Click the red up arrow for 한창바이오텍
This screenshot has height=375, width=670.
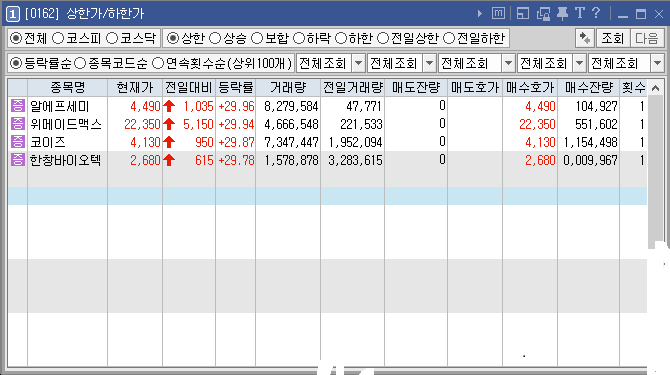169,160
